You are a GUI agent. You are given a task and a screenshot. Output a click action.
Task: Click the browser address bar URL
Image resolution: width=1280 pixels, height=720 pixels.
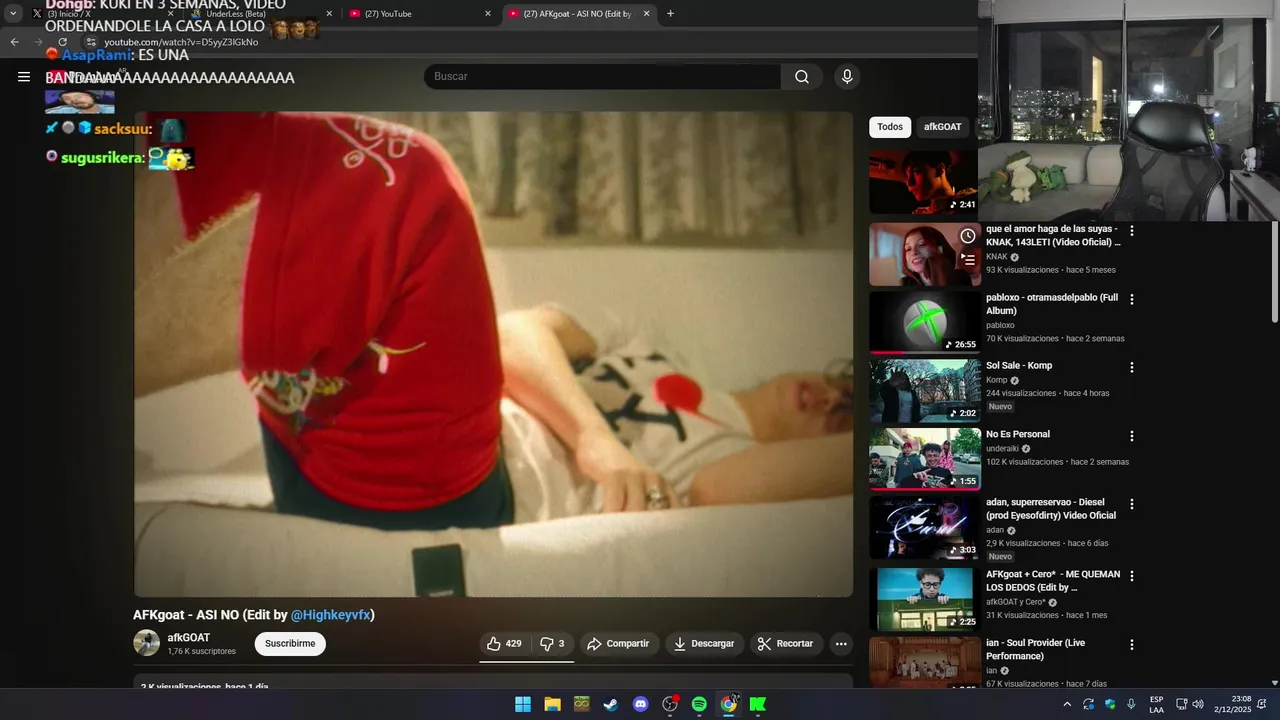tap(181, 42)
